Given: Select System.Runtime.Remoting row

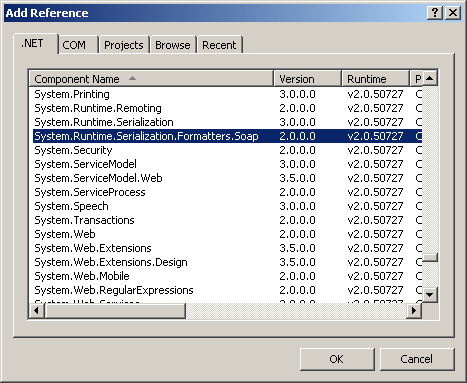Looking at the screenshot, I should (x=227, y=108).
